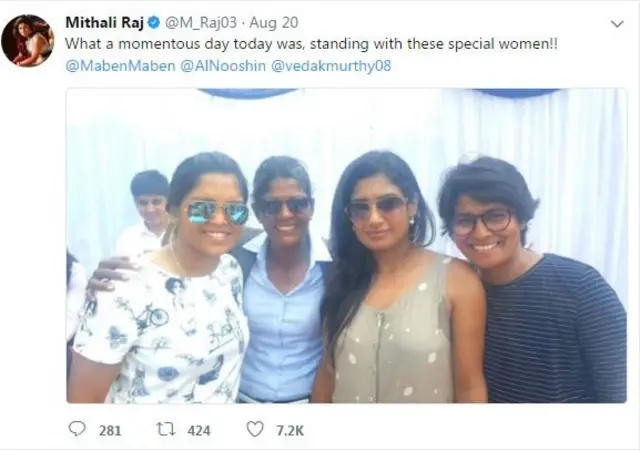Viewport: 640px width, 451px height.
Task: Like the tweet with the heart icon
Action: (x=255, y=429)
